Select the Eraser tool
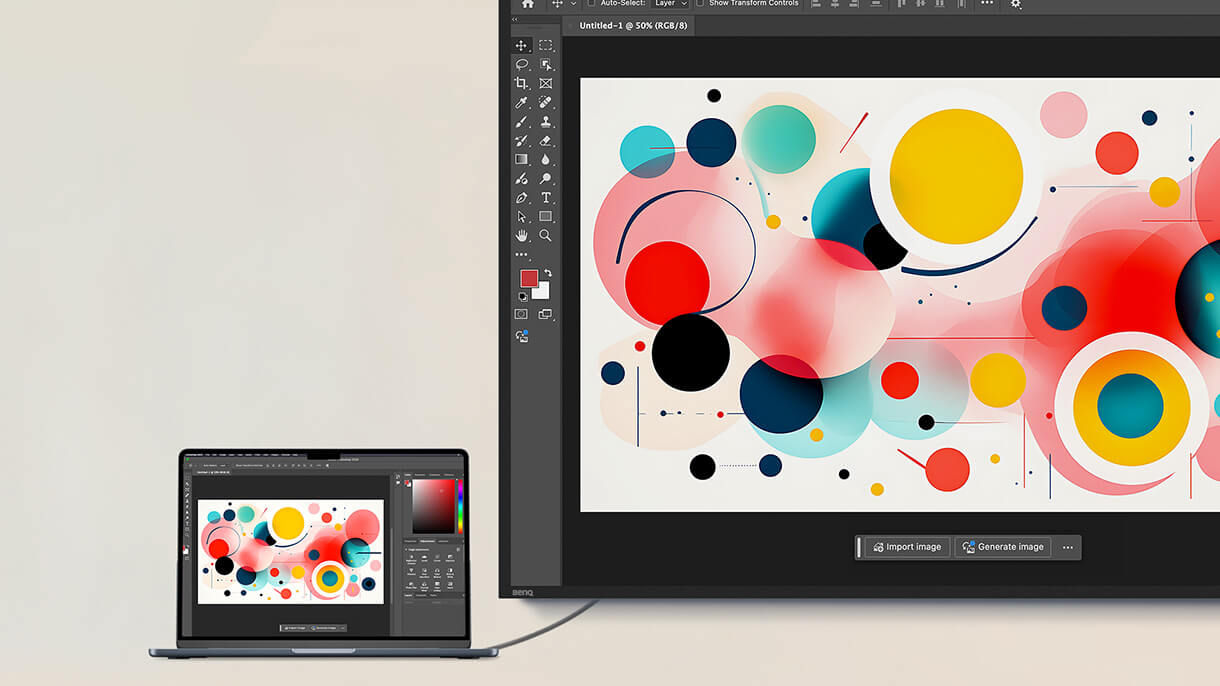Viewport: 1220px width, 686px height. [545, 140]
